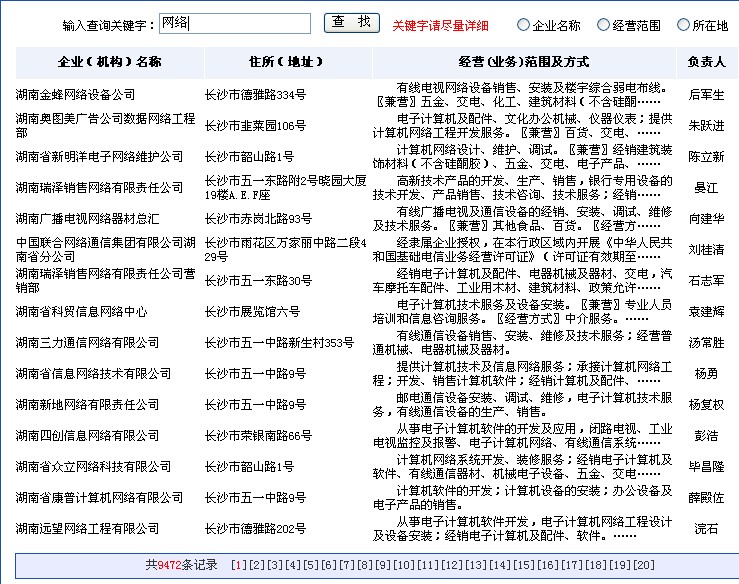Go to page 5 in pagination
739x584 pixels.
[309, 565]
